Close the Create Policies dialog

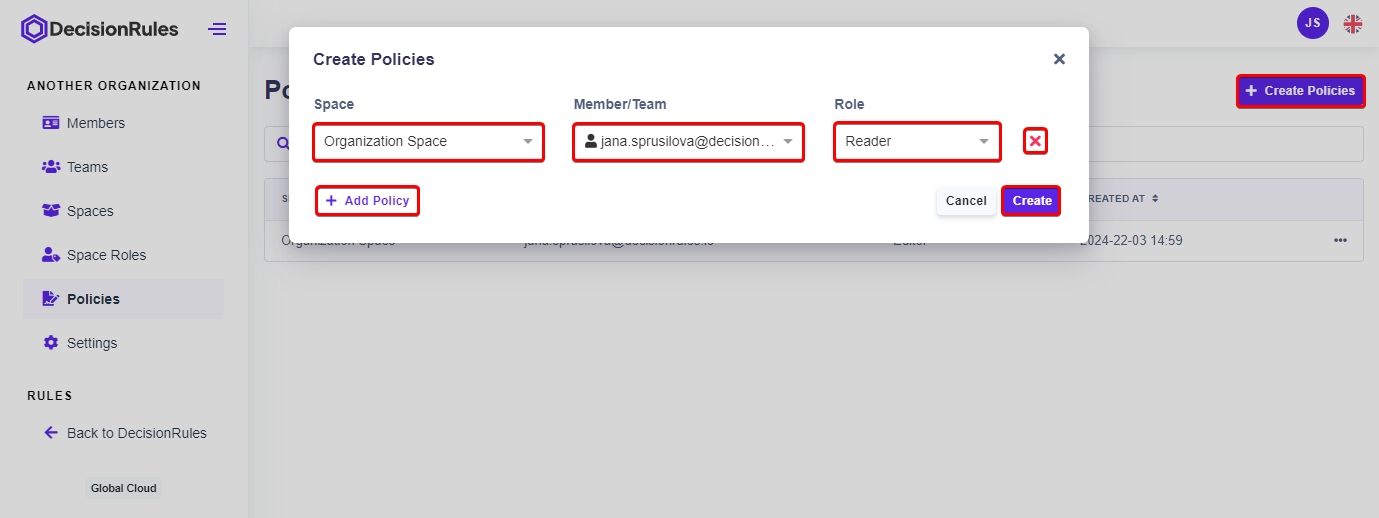tap(1059, 59)
